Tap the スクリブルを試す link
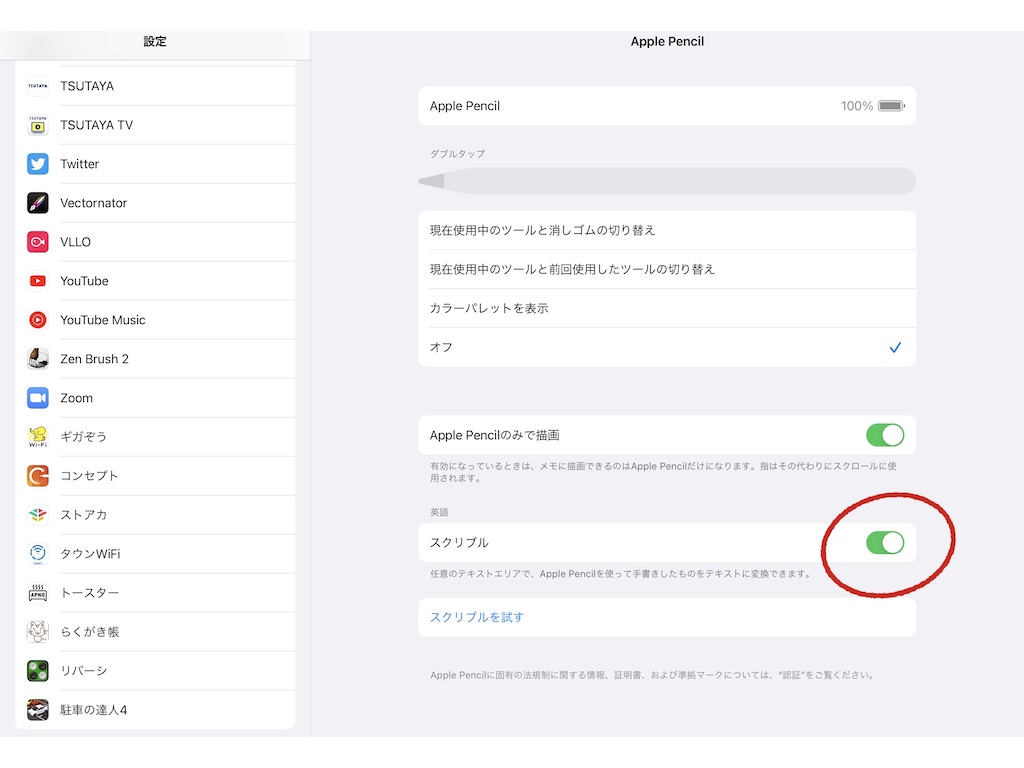1024x768 pixels. [477, 617]
